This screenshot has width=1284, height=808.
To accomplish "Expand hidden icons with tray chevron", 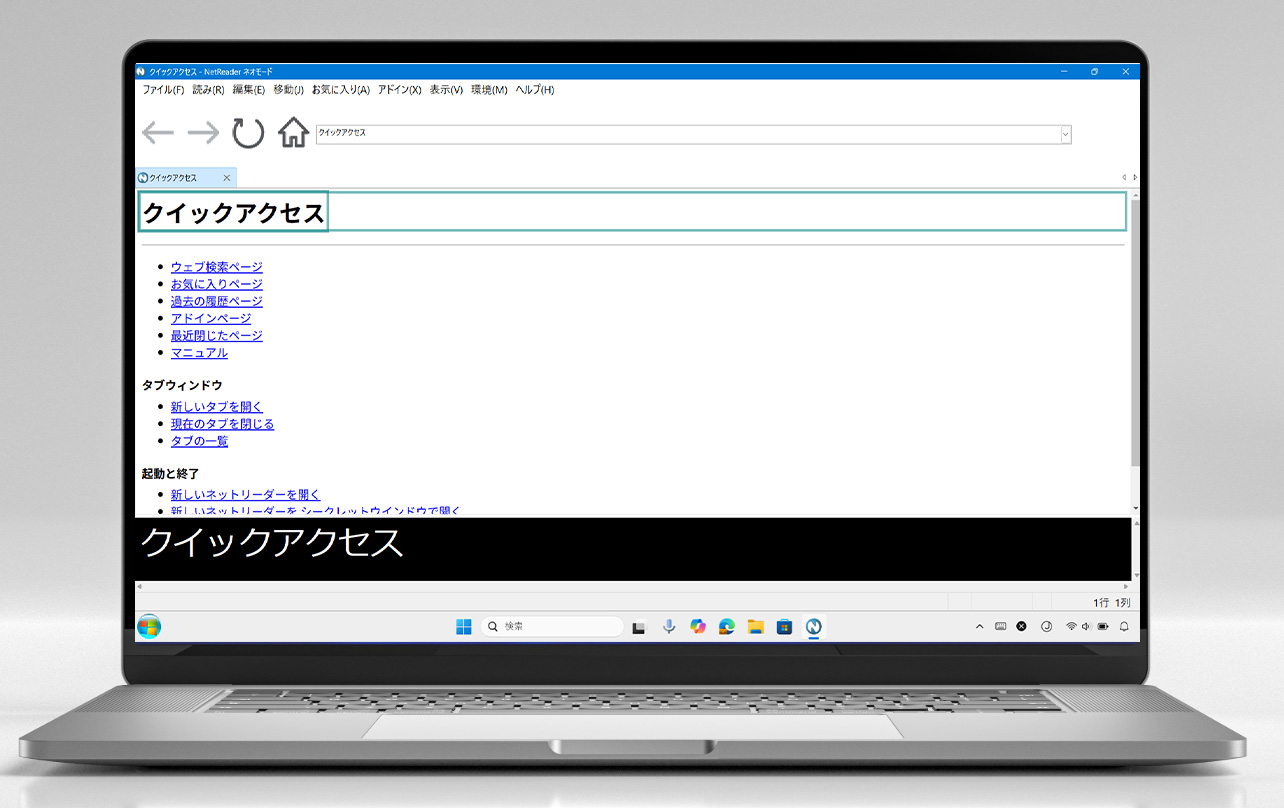I will coord(979,626).
